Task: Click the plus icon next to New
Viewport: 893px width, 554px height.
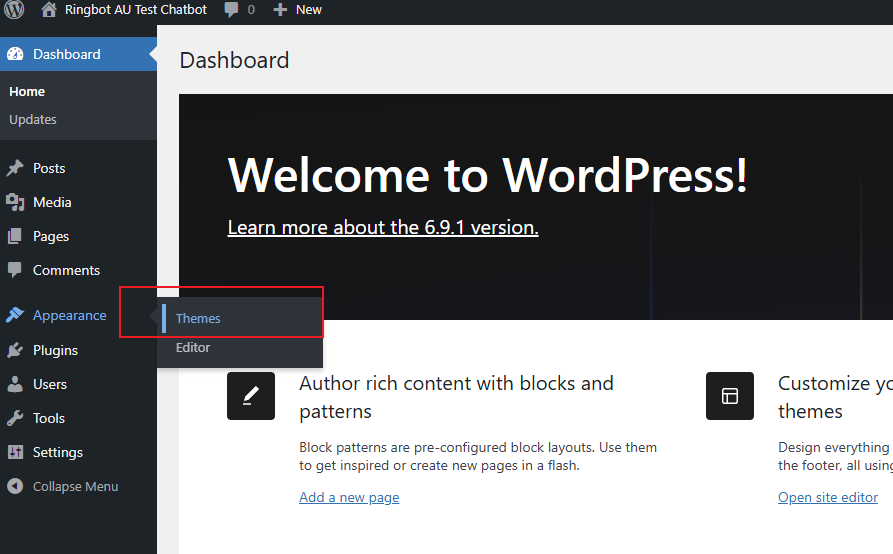Action: [x=280, y=10]
